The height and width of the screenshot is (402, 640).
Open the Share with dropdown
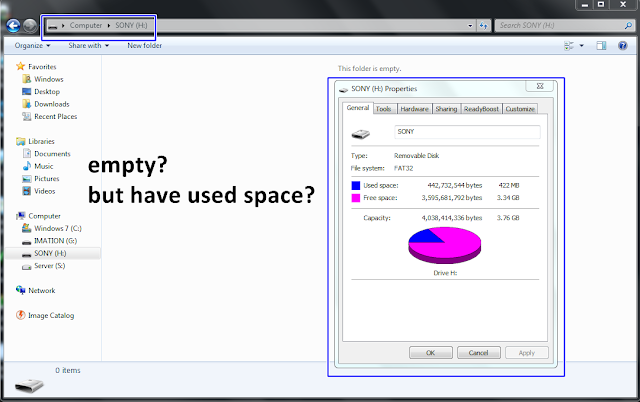point(89,46)
